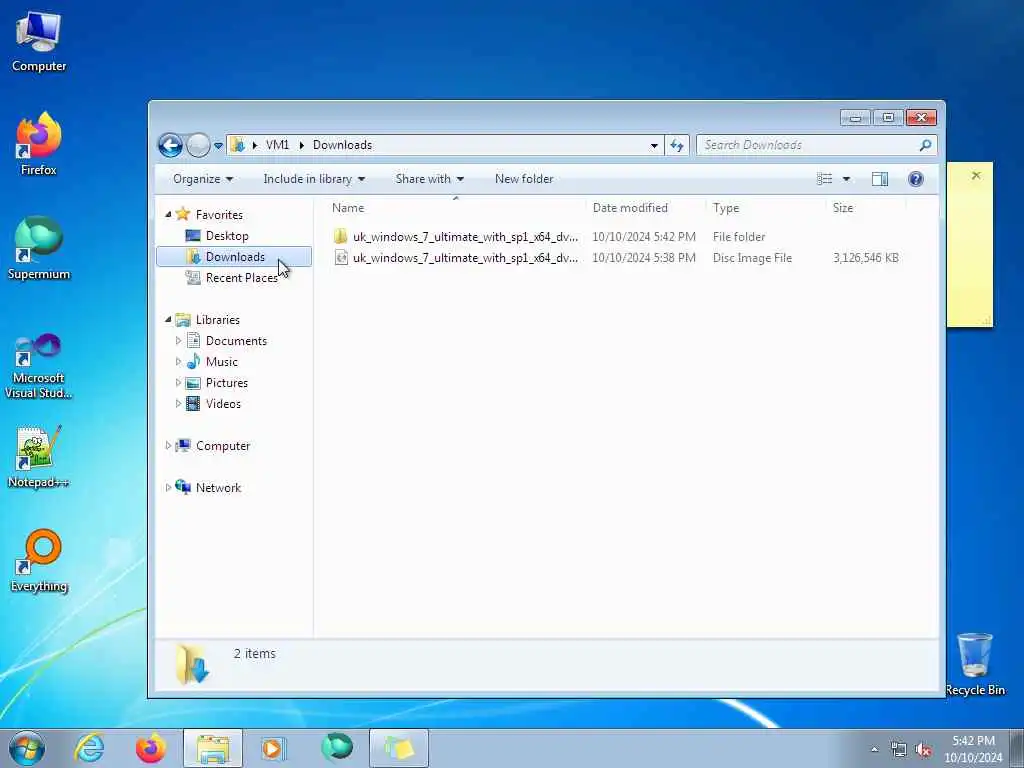This screenshot has height=768, width=1024.
Task: Open recent pages dropdown beside Forward button
Action: pyautogui.click(x=218, y=146)
